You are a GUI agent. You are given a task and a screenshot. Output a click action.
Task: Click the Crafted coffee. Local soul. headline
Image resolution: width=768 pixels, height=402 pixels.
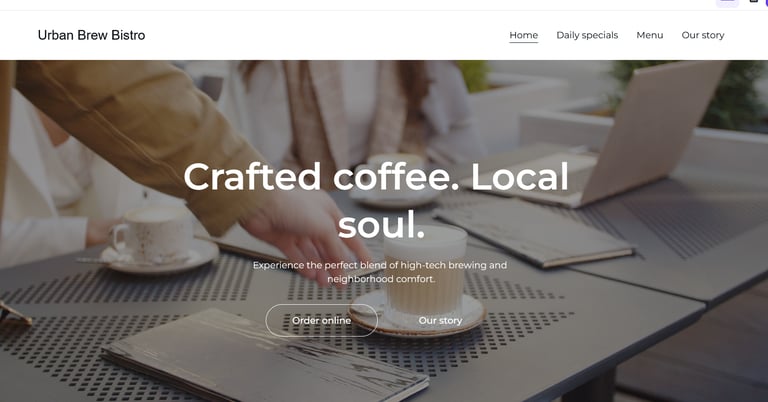[x=376, y=200]
